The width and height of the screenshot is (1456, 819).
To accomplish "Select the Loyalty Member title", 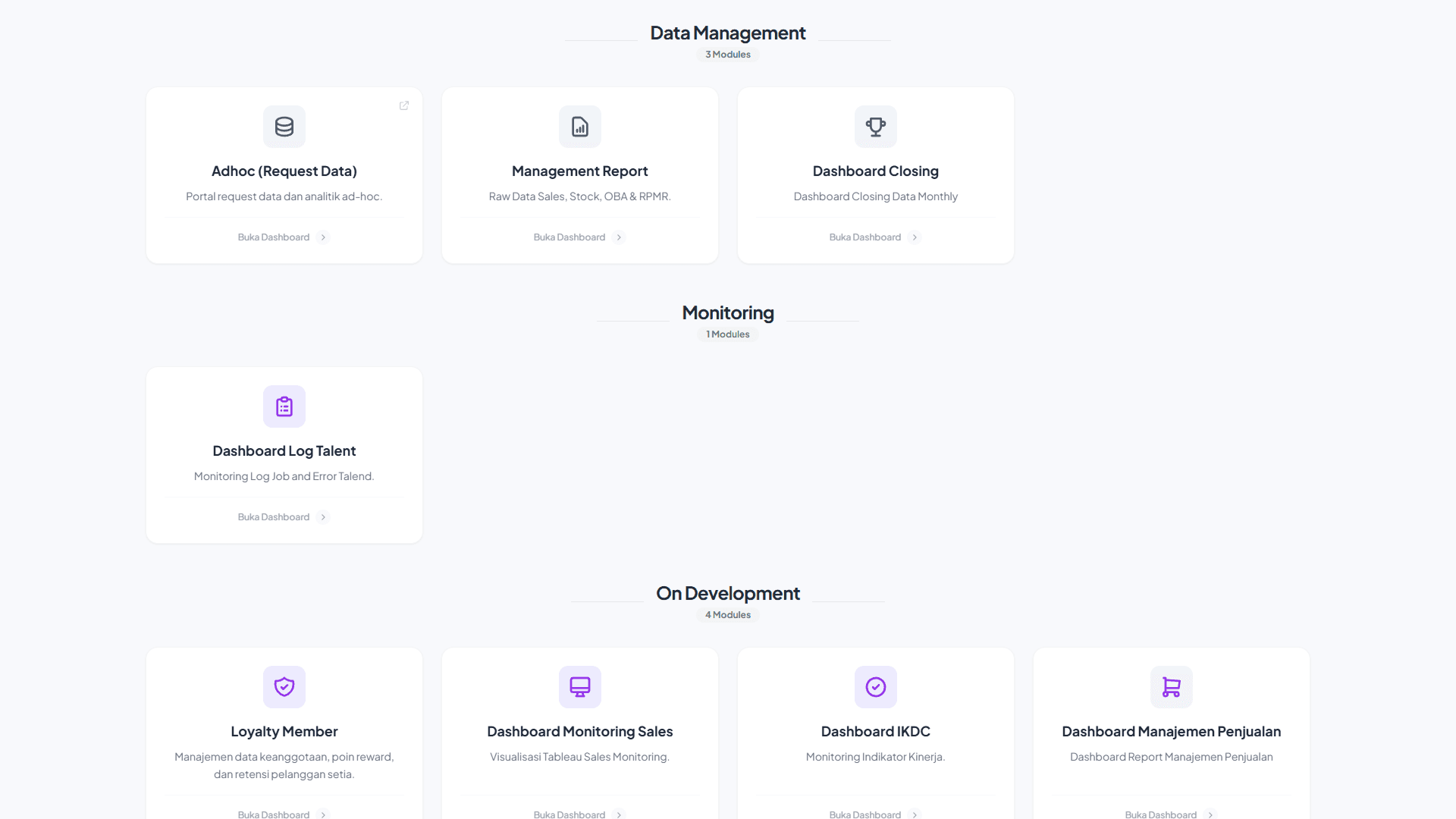I will coord(284,732).
